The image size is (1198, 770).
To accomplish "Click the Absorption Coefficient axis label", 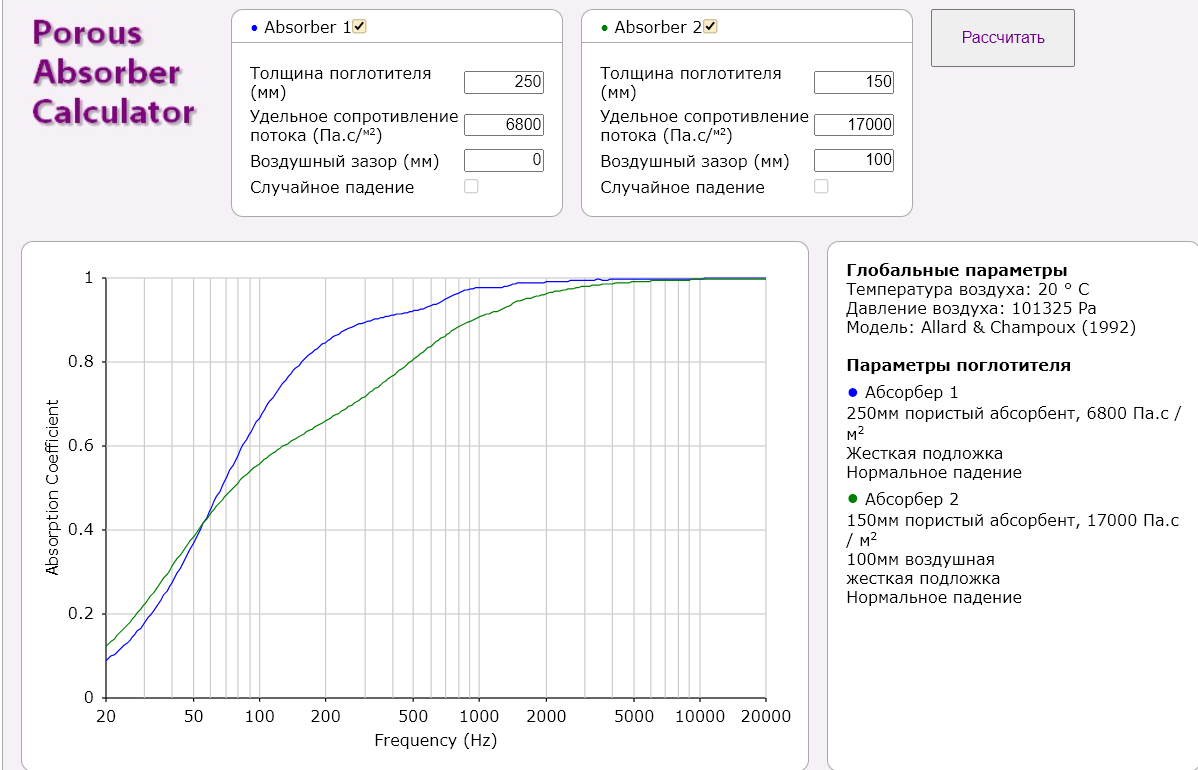I will click(53, 487).
